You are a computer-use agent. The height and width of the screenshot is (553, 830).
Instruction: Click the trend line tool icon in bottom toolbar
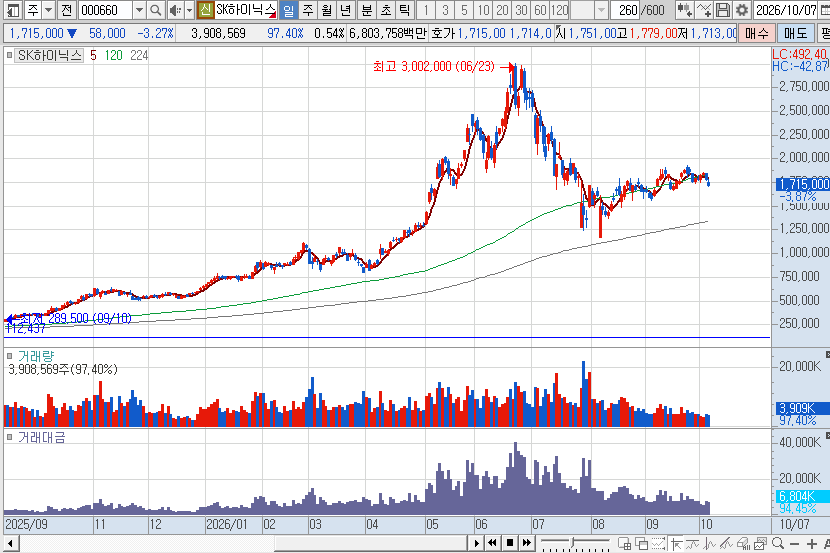point(693,543)
